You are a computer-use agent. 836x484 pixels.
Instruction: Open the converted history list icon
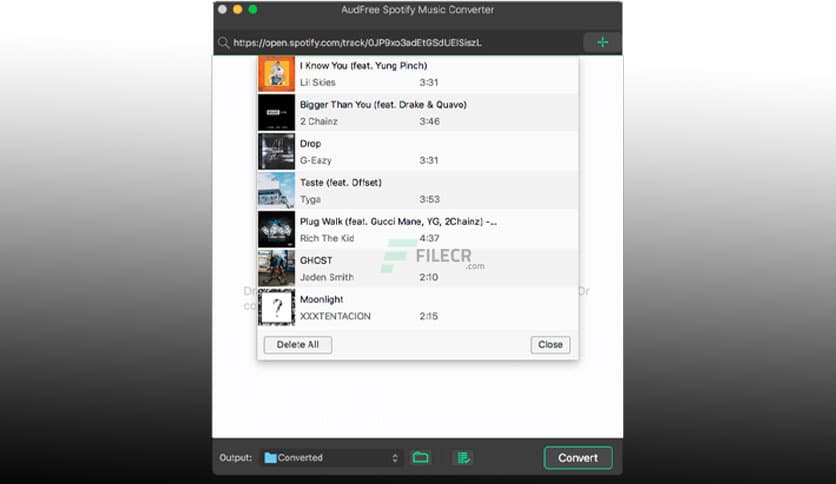[x=463, y=457]
